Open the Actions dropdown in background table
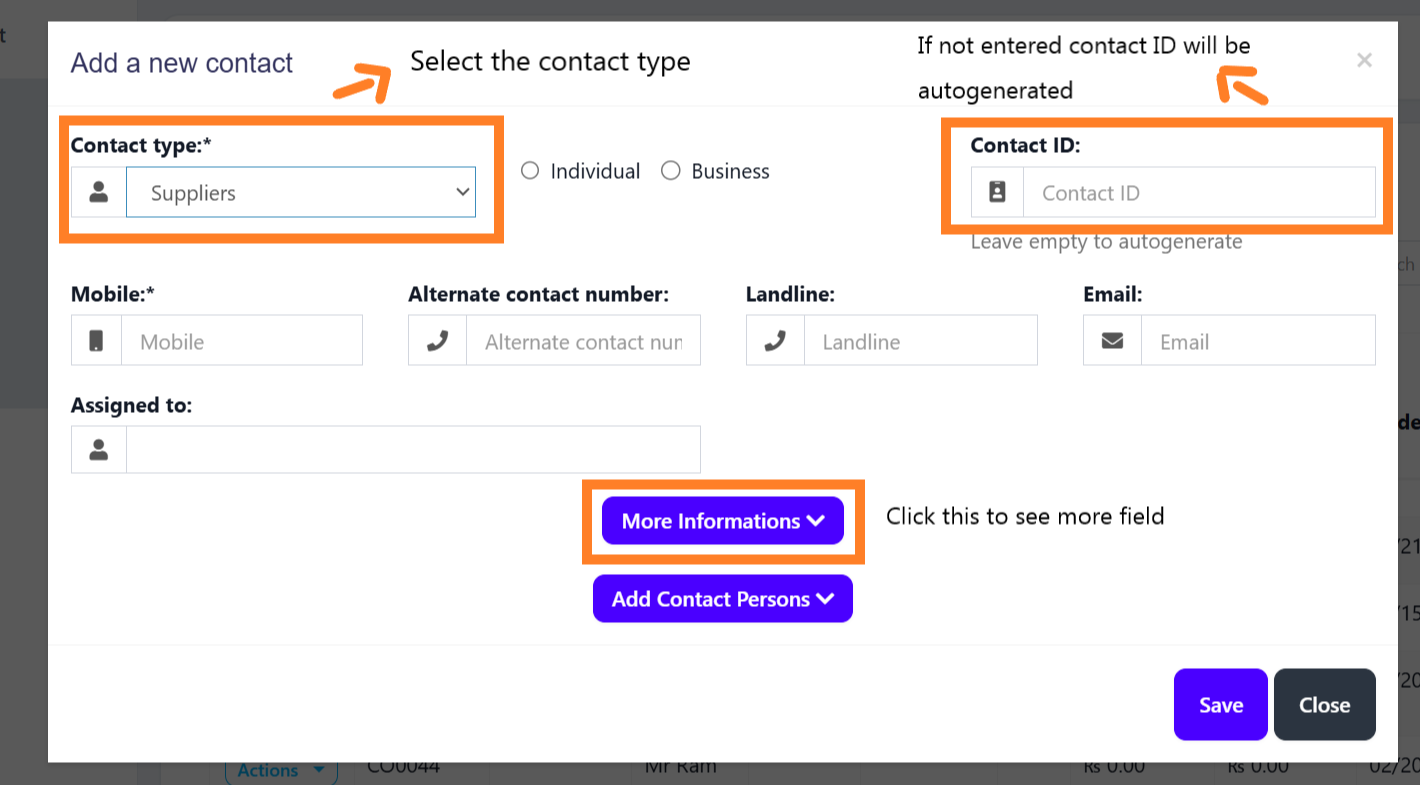Image resolution: width=1420 pixels, height=785 pixels. pos(281,770)
